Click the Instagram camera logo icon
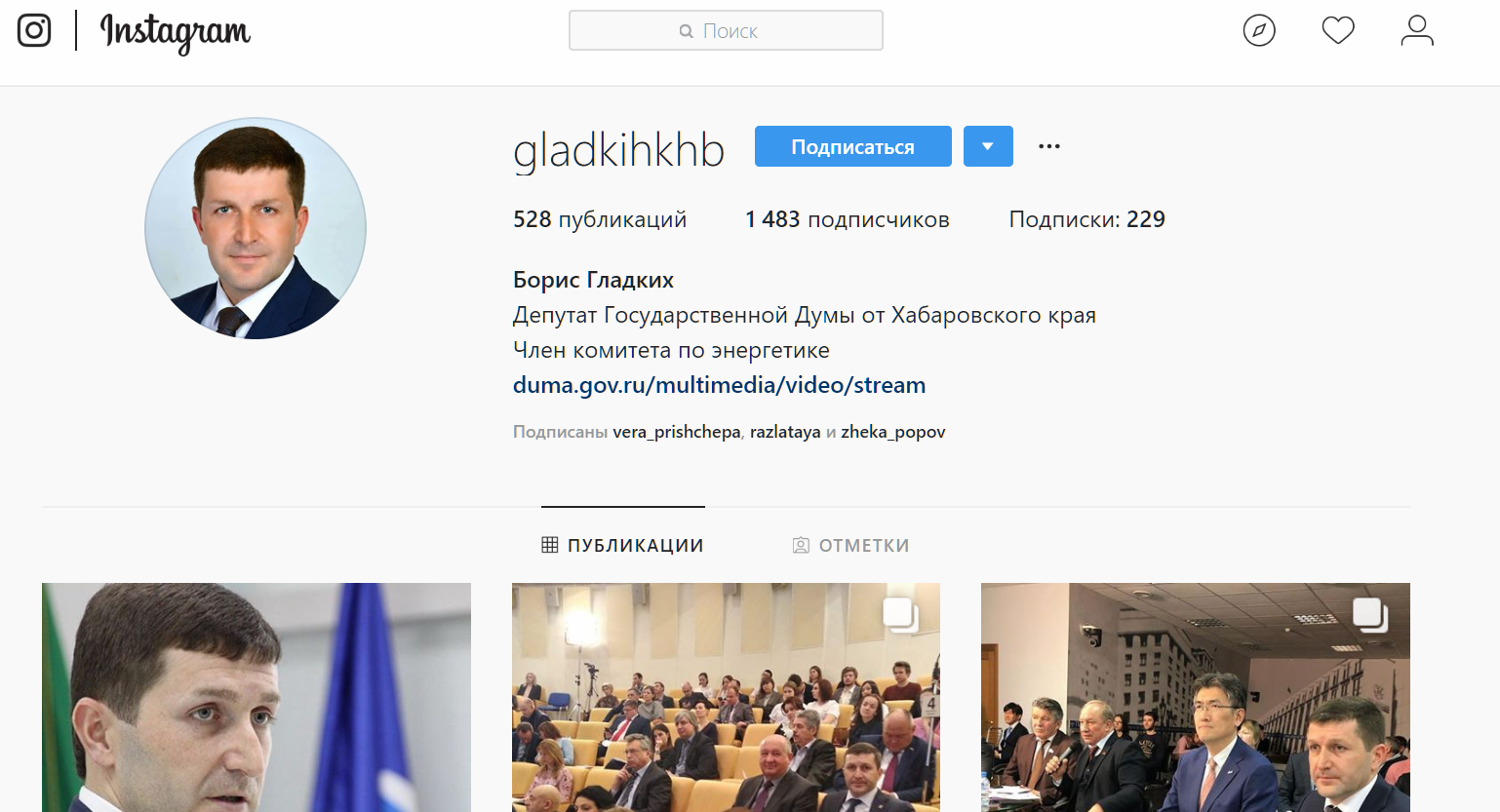The height and width of the screenshot is (812, 1500). click(34, 30)
